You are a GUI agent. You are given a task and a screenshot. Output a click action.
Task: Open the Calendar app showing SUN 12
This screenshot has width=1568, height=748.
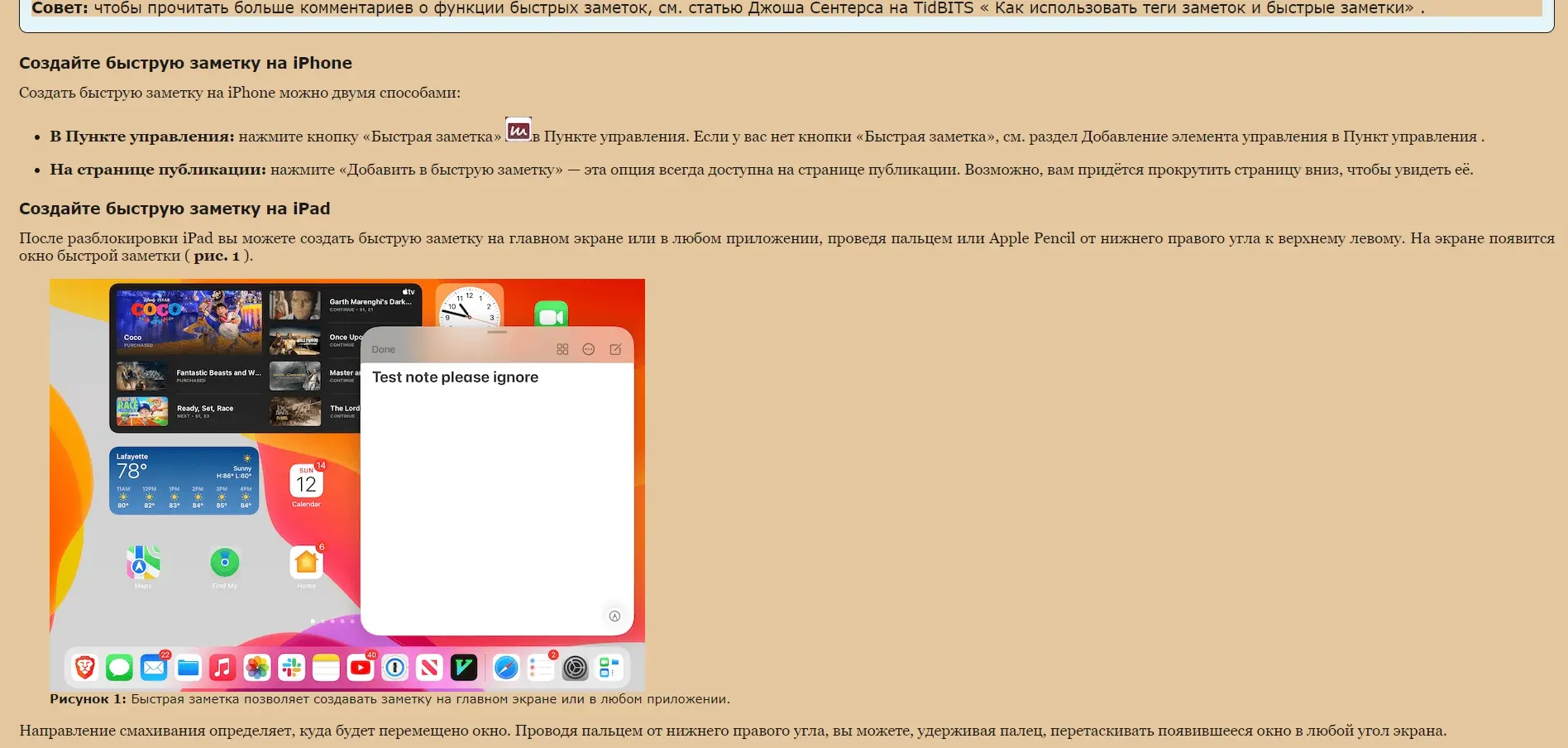click(x=306, y=481)
